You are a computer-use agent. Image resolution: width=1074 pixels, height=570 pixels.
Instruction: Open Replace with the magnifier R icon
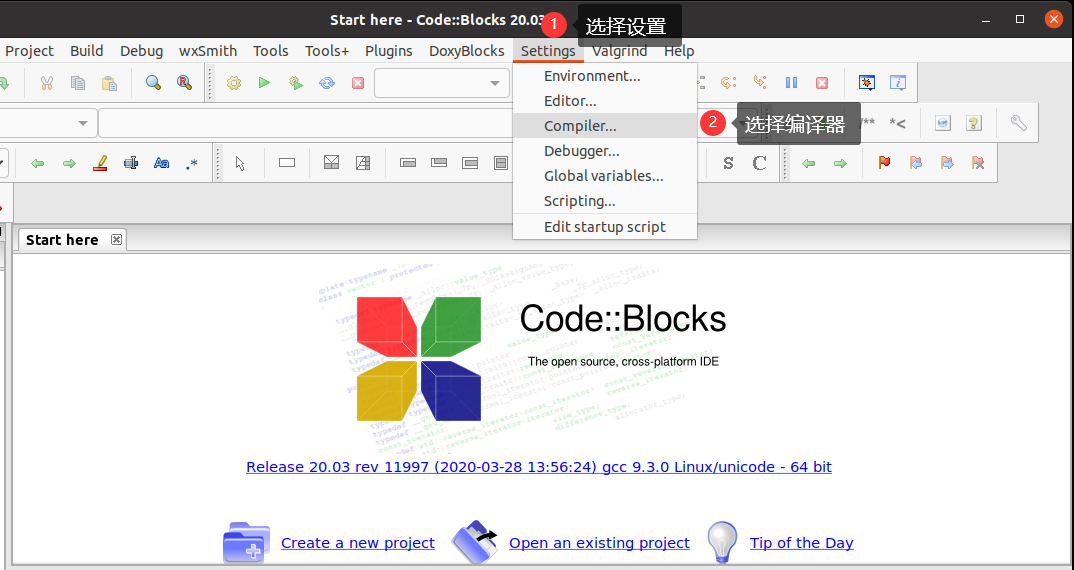point(184,83)
